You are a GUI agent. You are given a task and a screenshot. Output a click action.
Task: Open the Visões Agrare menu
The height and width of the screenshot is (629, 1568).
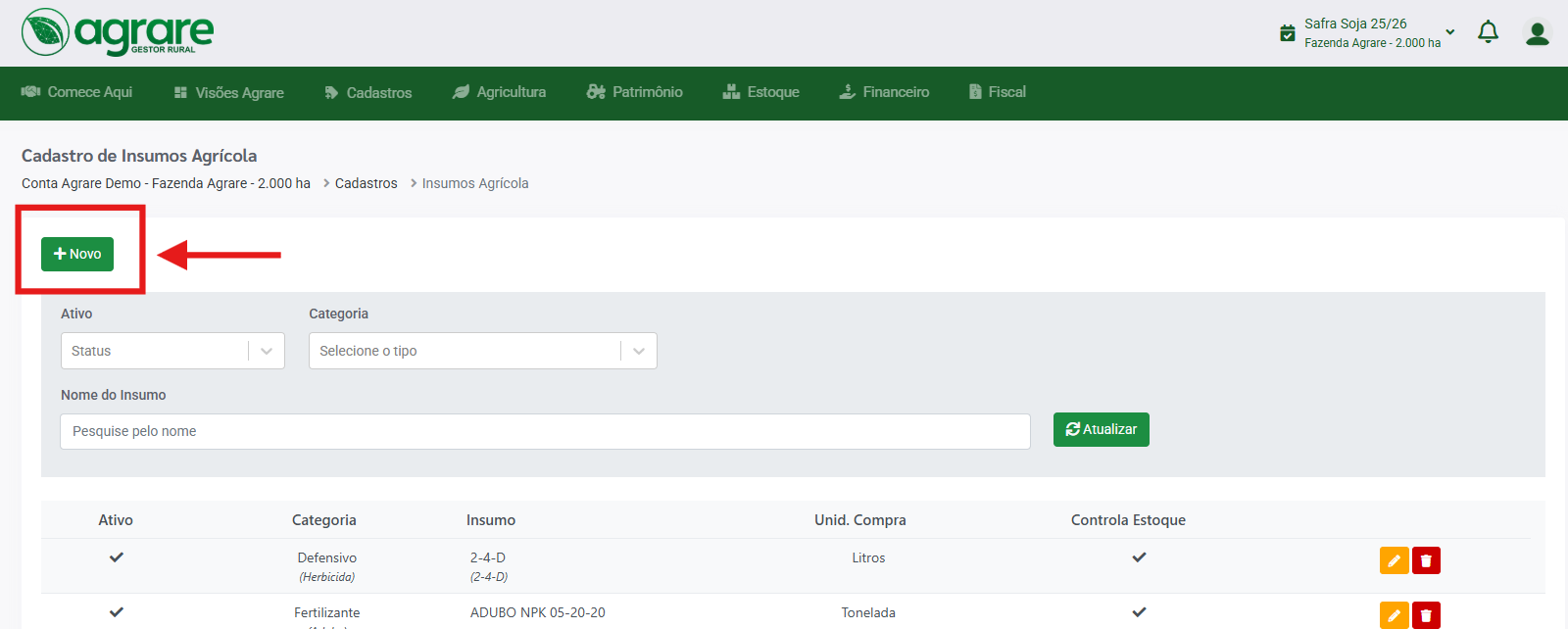[229, 93]
